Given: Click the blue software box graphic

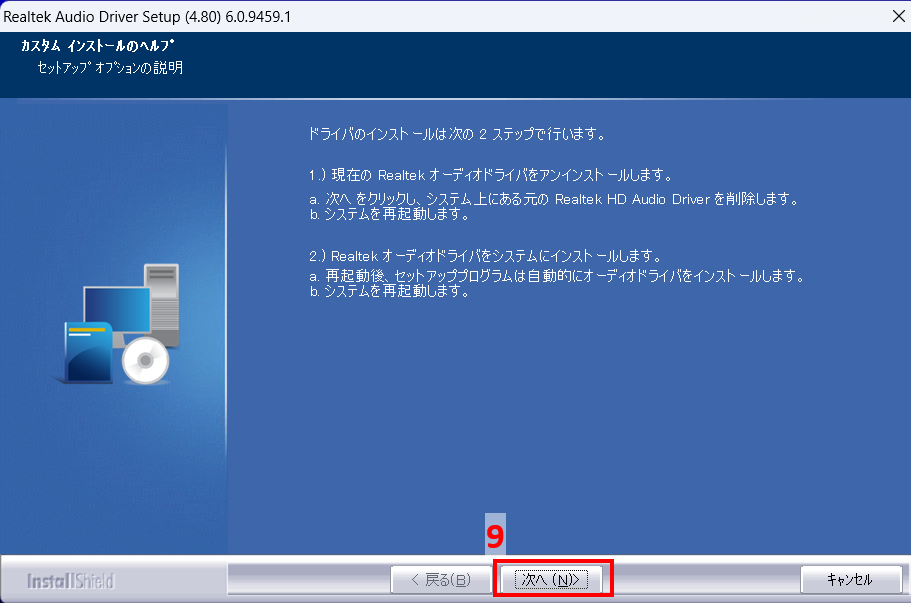Looking at the screenshot, I should 88,352.
